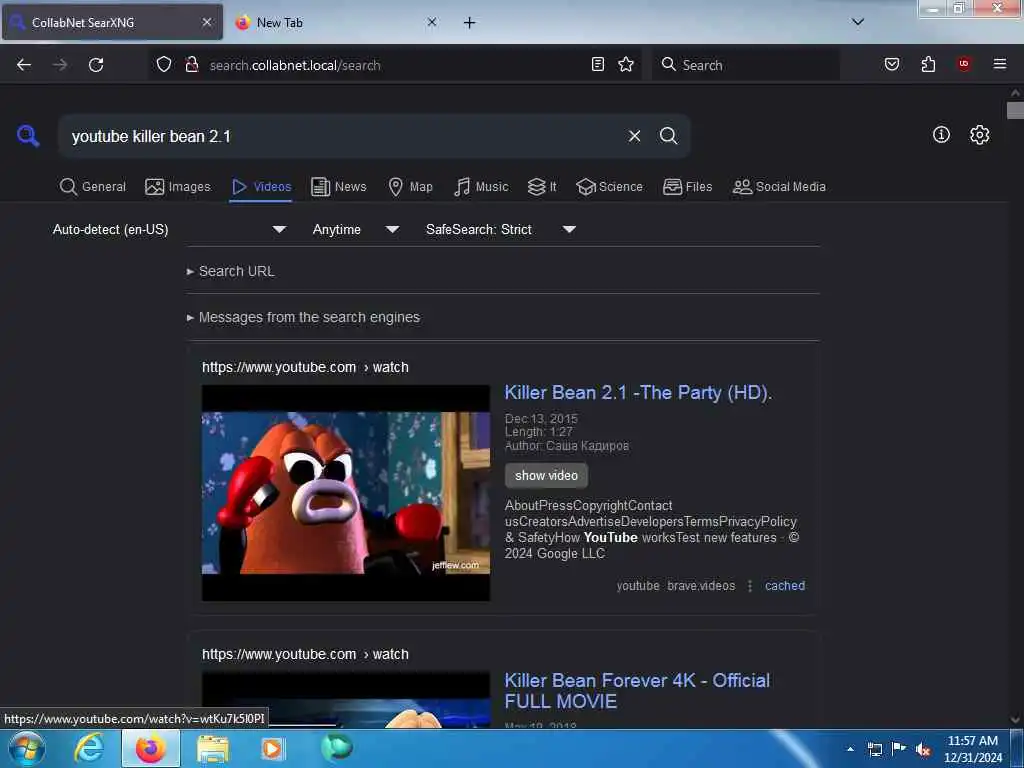Switch to the Music search tab
This screenshot has width=1024, height=768.
481,187
